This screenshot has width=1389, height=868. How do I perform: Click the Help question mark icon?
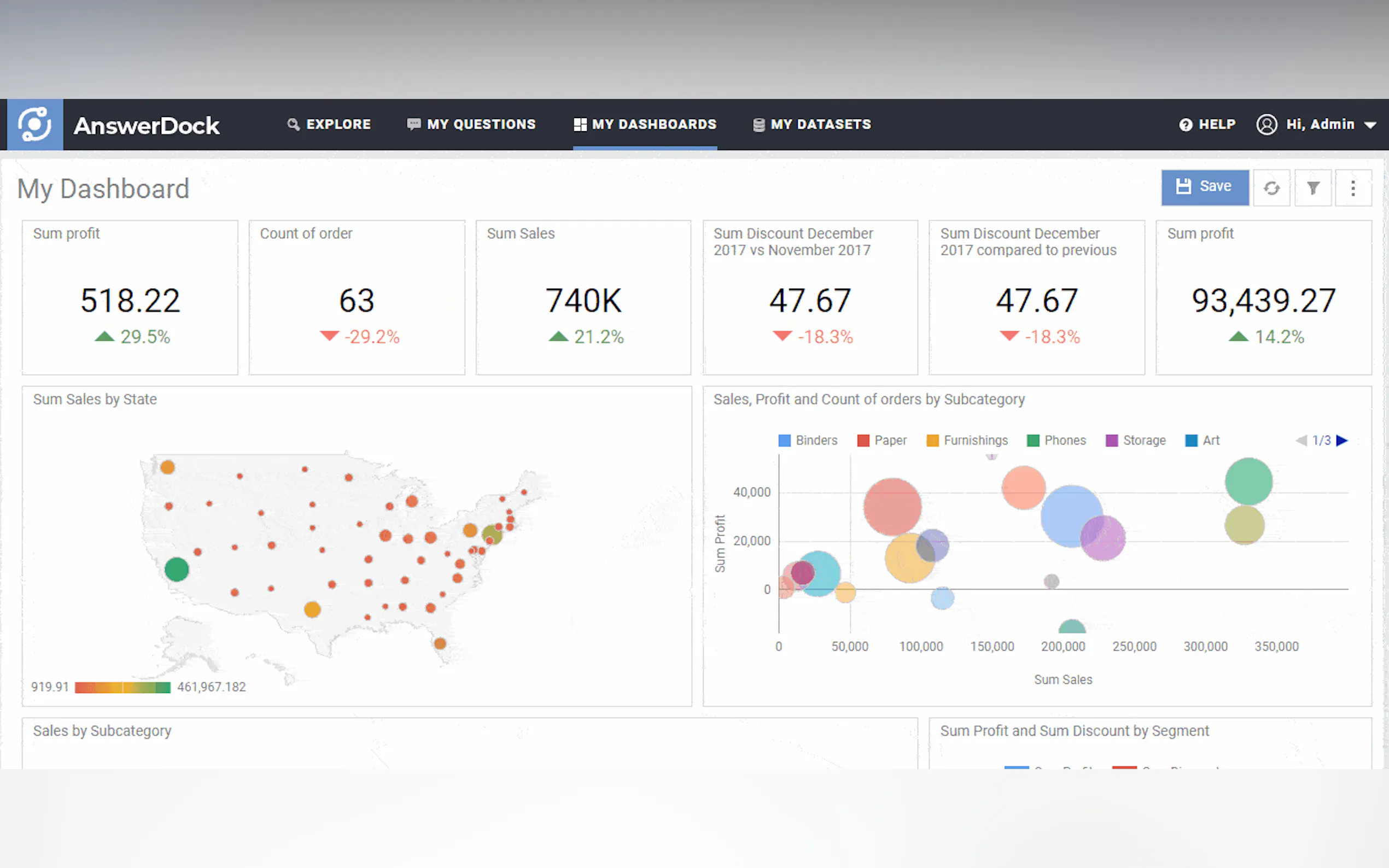pyautogui.click(x=1185, y=125)
